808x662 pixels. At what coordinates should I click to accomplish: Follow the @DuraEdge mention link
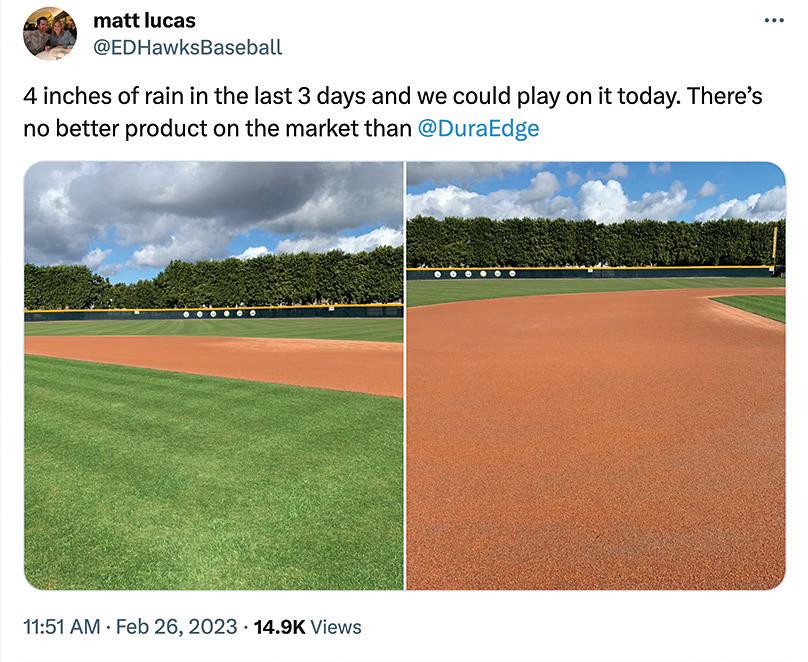(x=476, y=128)
